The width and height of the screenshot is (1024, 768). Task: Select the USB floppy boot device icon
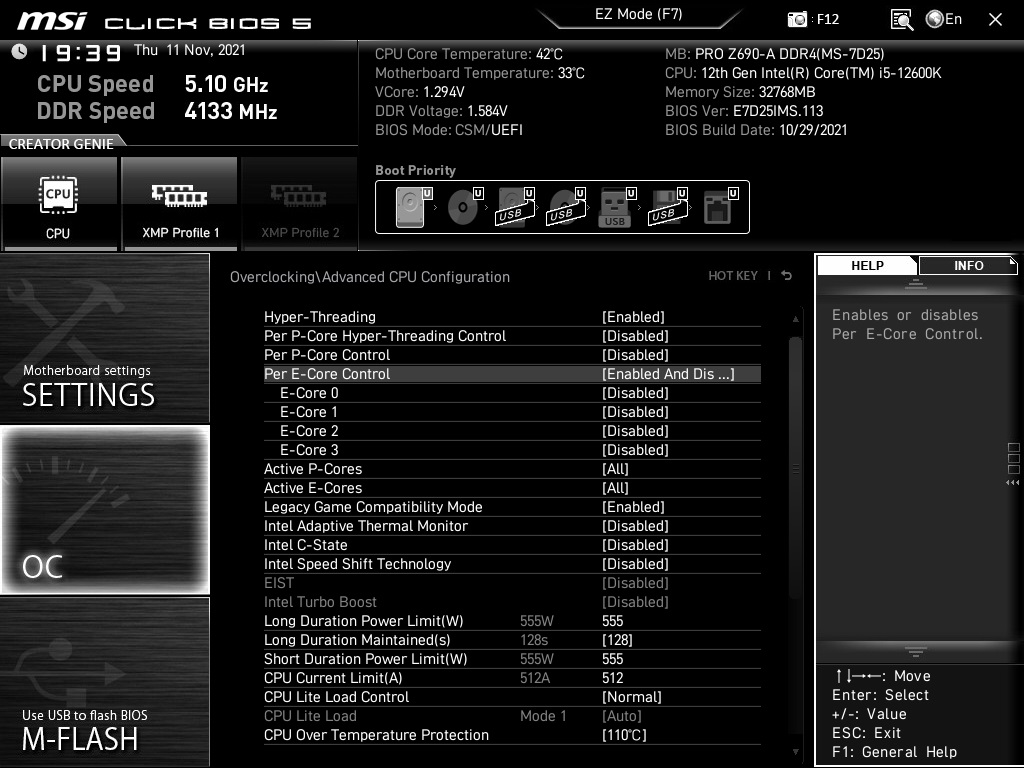click(668, 207)
